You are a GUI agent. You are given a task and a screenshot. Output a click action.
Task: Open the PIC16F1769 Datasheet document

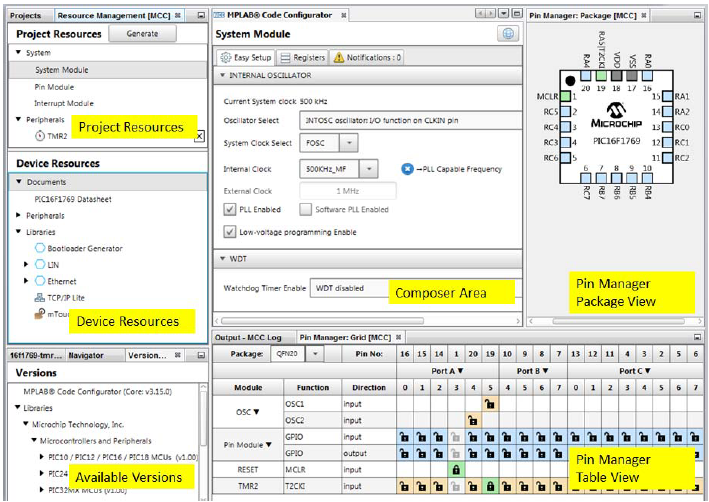coord(73,199)
